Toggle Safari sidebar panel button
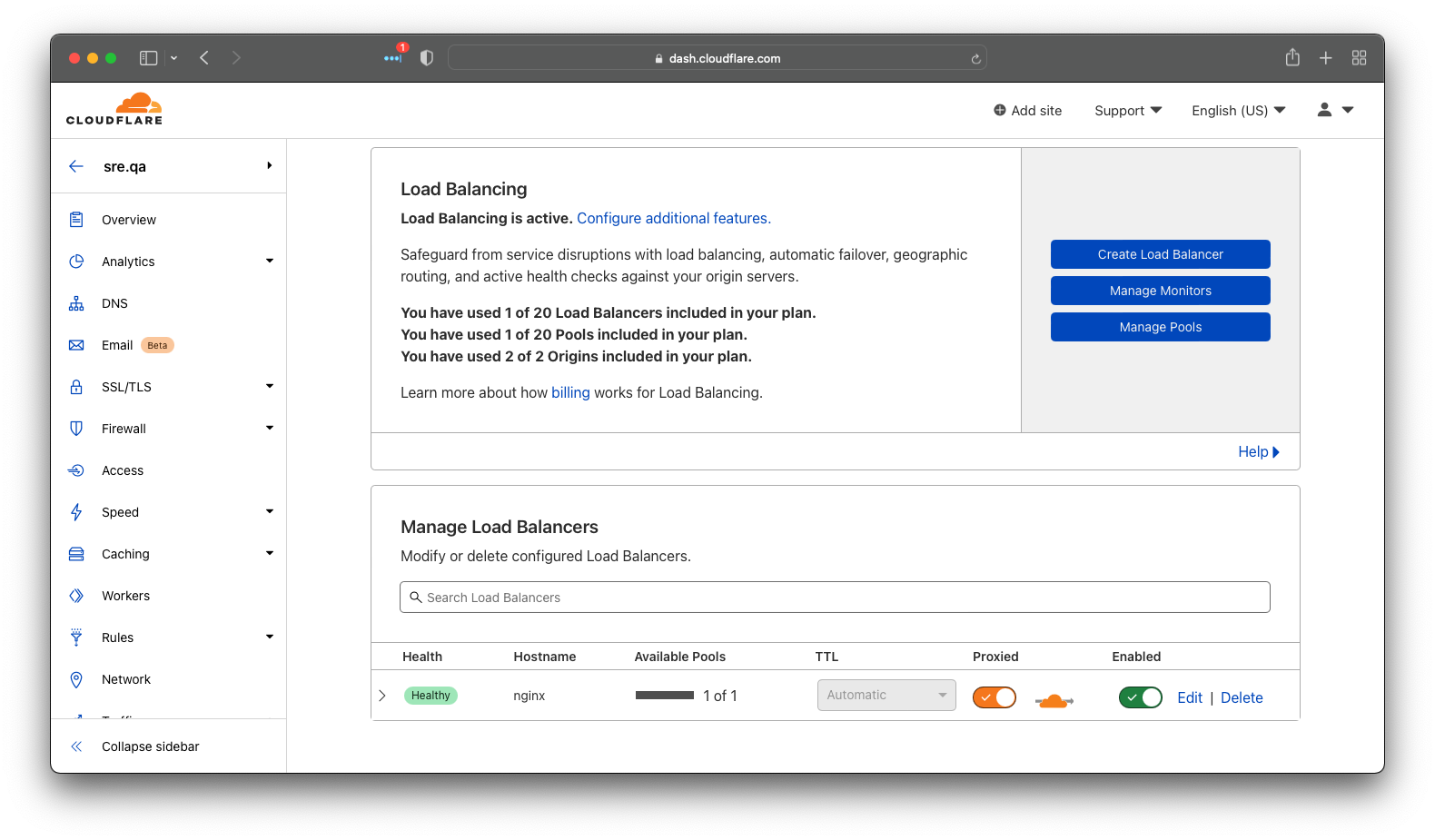Viewport: 1435px width, 840px height. [x=148, y=58]
